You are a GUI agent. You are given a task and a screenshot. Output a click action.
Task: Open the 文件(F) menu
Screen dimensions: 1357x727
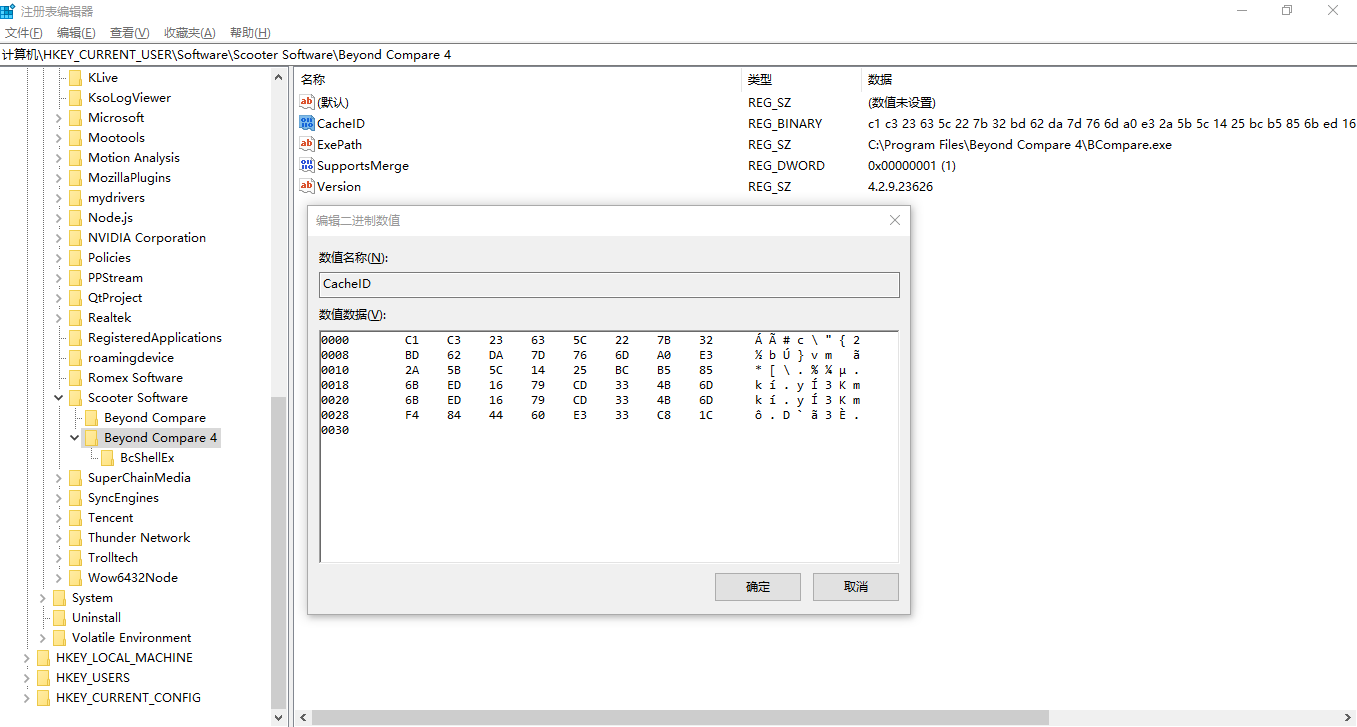click(x=24, y=33)
